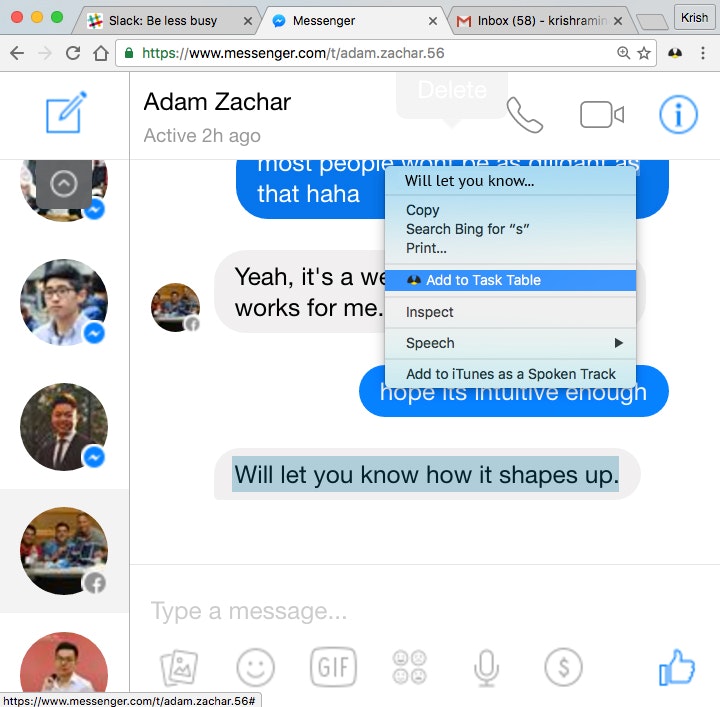Click the zoom magnifier in address bar
The width and height of the screenshot is (720, 707).
(x=623, y=53)
